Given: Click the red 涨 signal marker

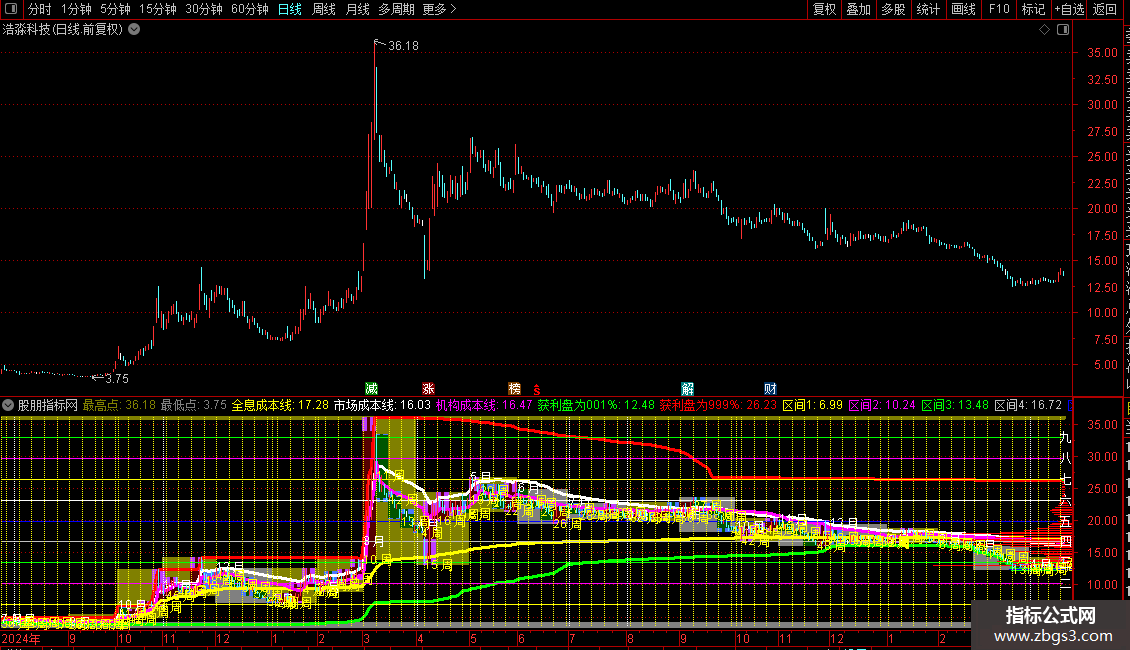Looking at the screenshot, I should click(429, 388).
